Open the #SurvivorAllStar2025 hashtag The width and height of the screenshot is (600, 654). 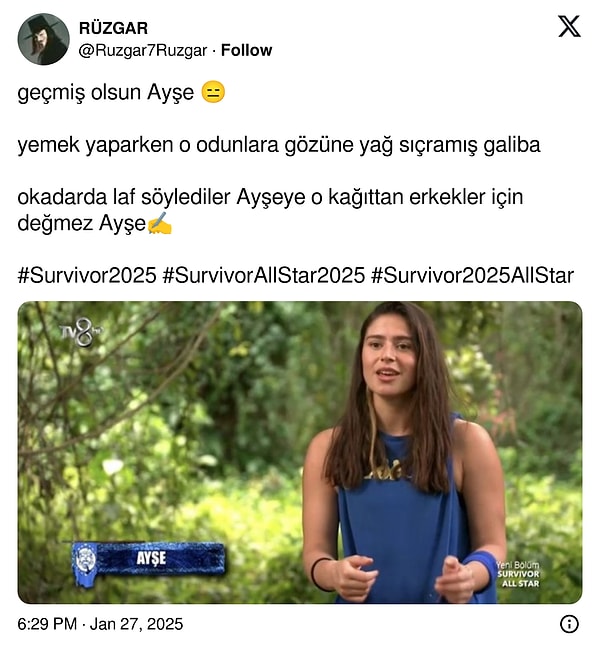click(x=264, y=275)
